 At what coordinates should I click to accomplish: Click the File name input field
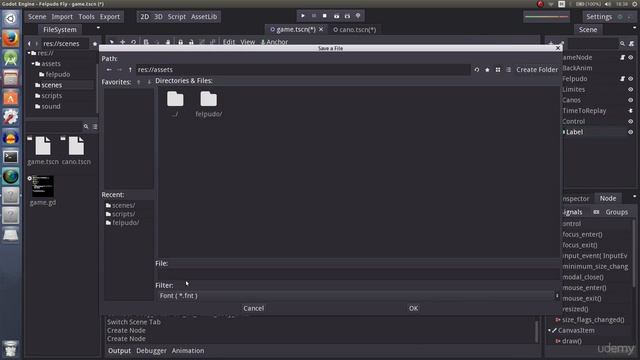pos(358,274)
